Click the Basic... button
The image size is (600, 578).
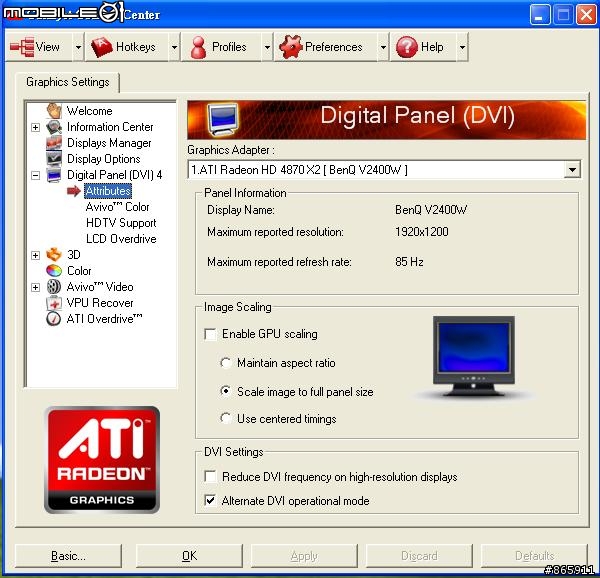68,556
